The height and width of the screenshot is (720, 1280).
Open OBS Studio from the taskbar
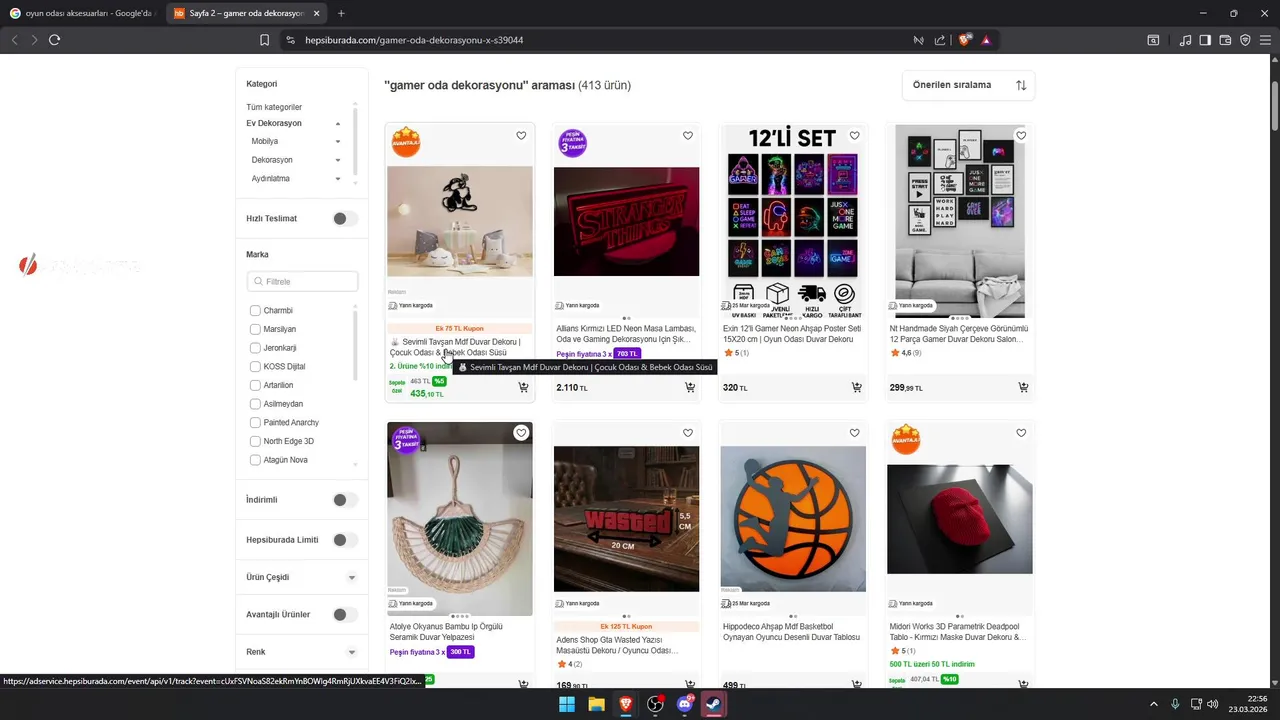[655, 704]
